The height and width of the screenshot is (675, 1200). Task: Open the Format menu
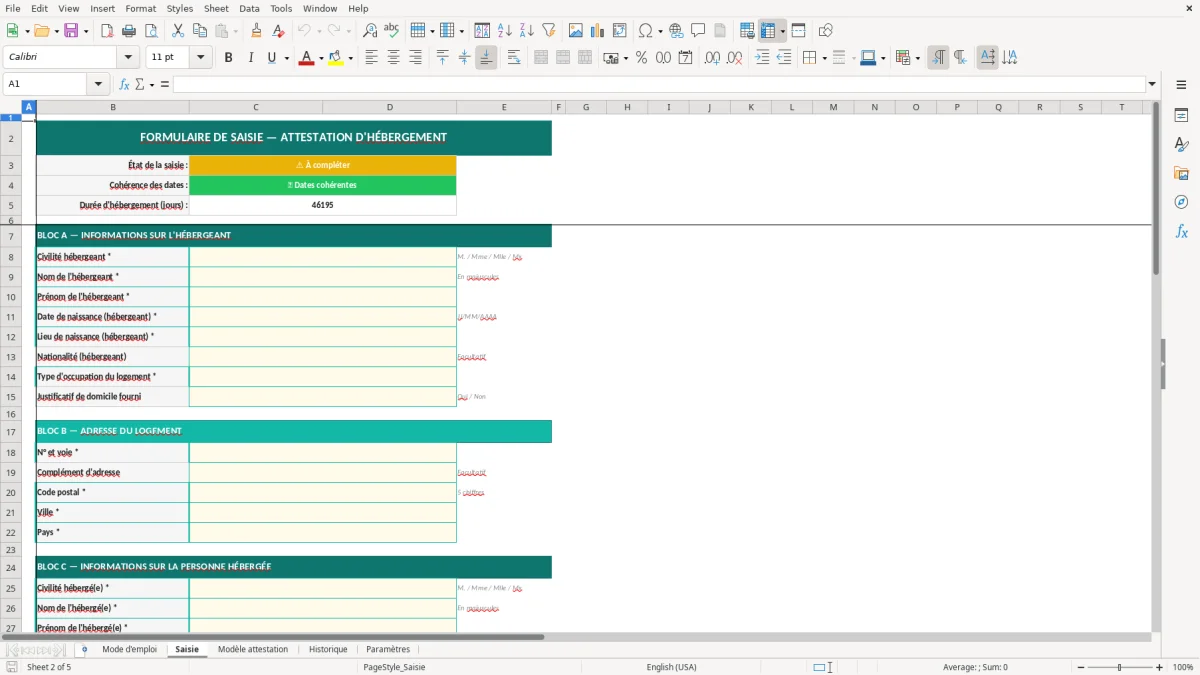(x=140, y=8)
